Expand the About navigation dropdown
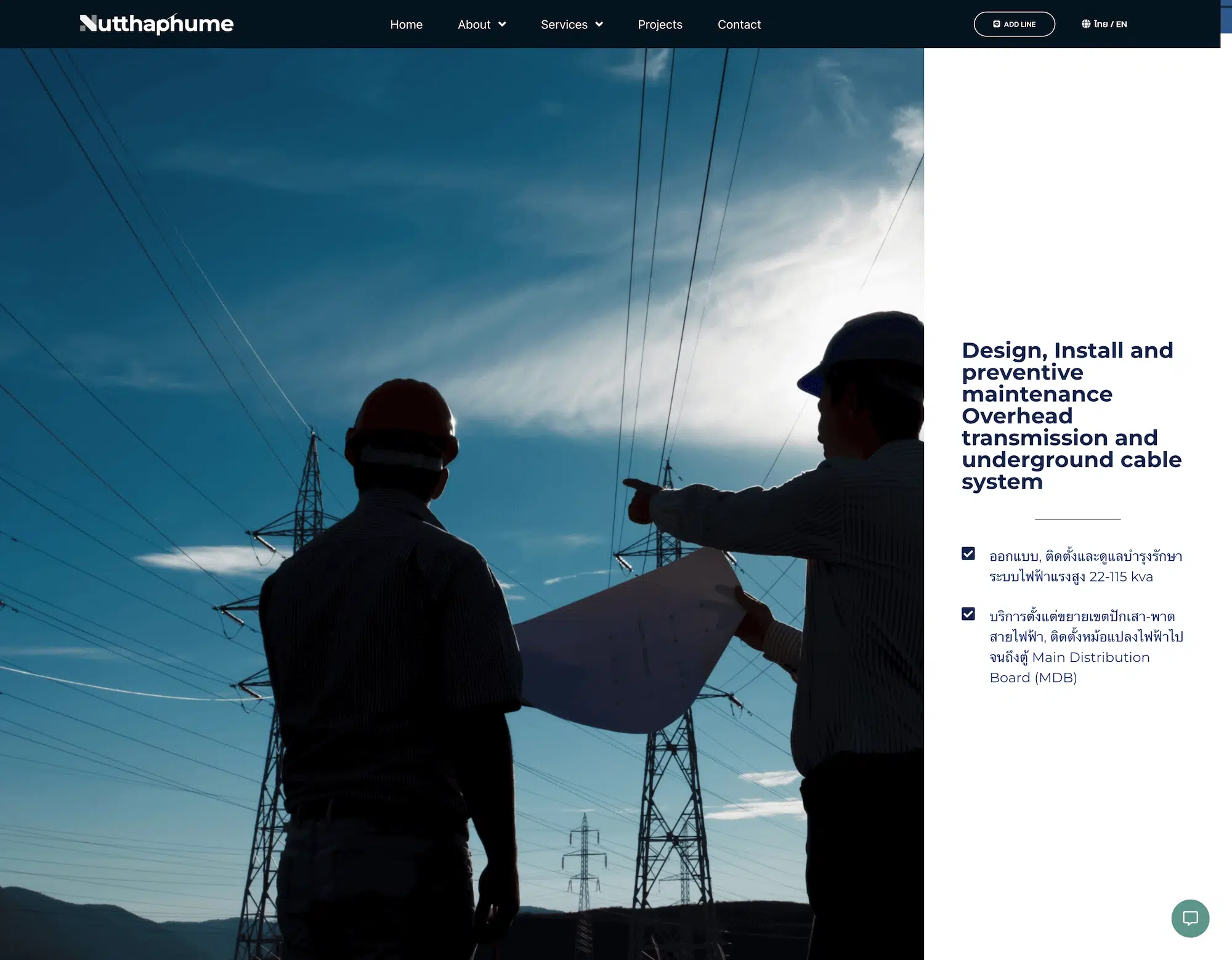This screenshot has height=960, width=1232. click(474, 25)
